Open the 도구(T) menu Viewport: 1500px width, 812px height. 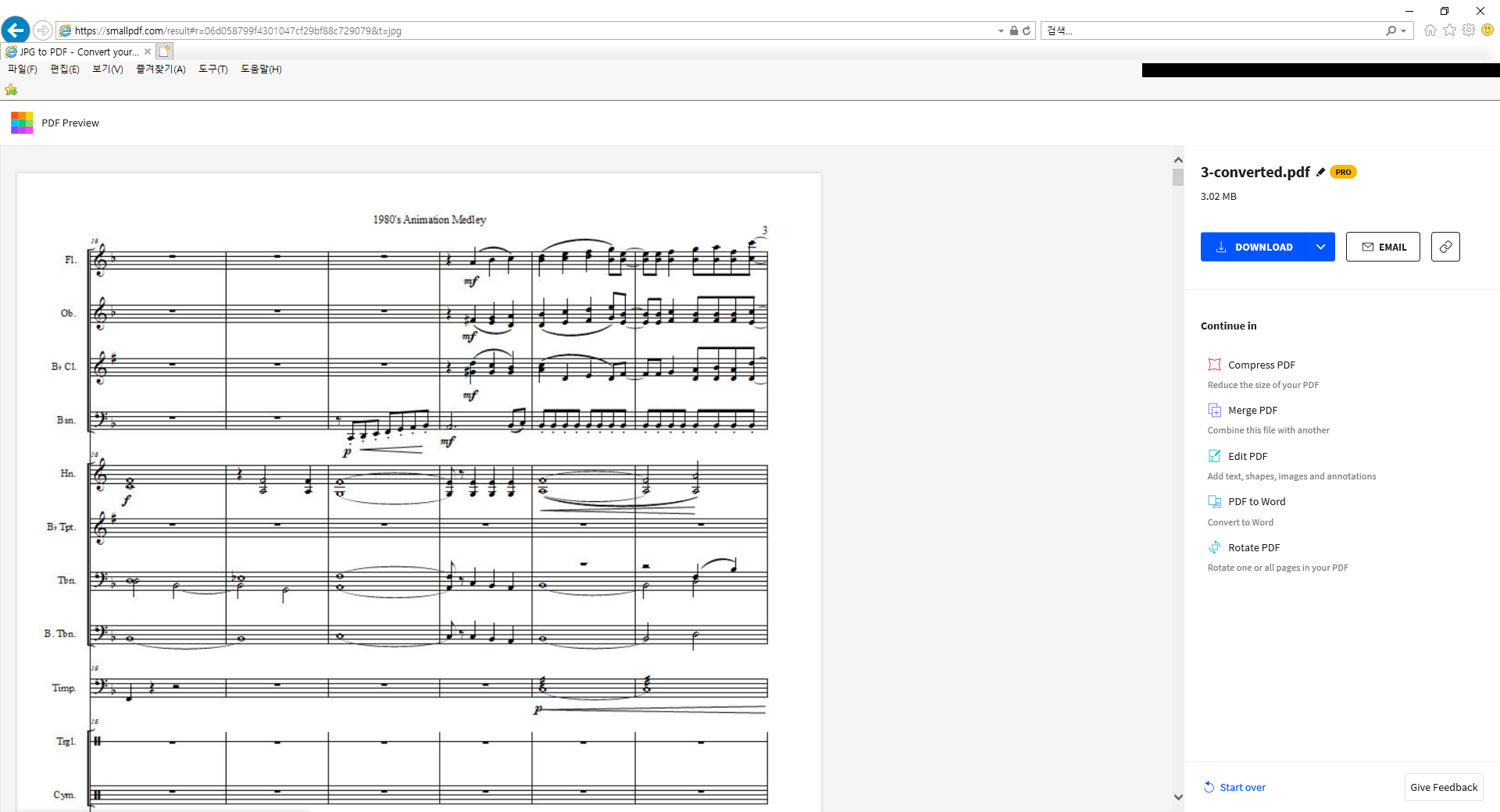(213, 69)
